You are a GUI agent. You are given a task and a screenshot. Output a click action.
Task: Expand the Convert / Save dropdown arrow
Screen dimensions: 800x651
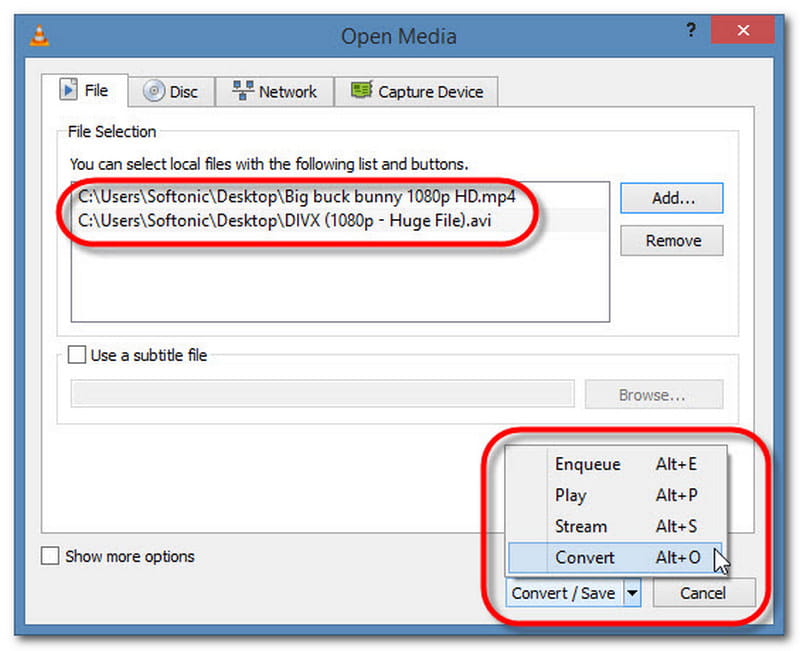[632, 593]
